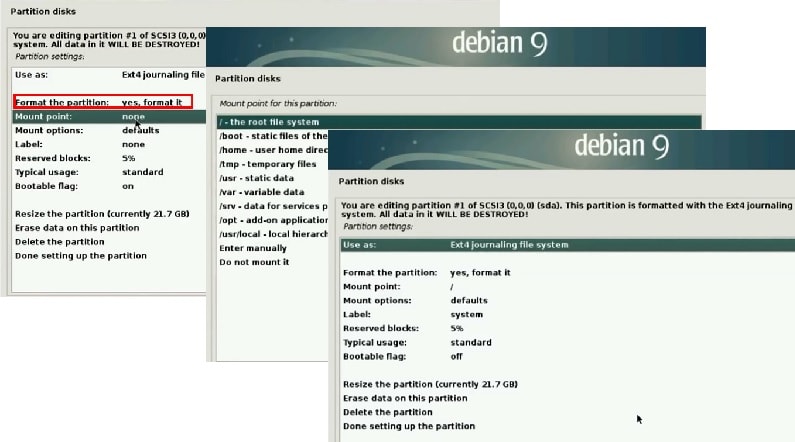Select 'Format the partition' row in front window
The image size is (795, 442).
(568, 273)
